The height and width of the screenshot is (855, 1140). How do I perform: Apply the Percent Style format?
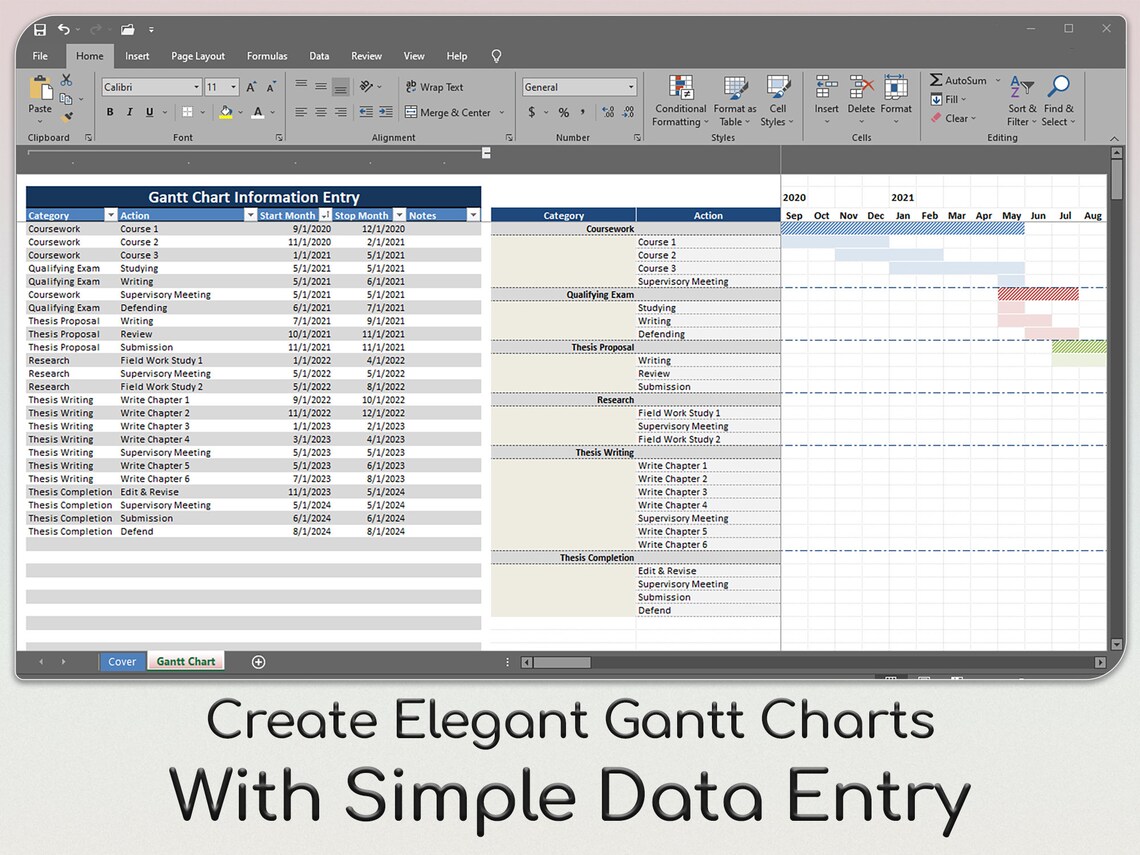(564, 112)
